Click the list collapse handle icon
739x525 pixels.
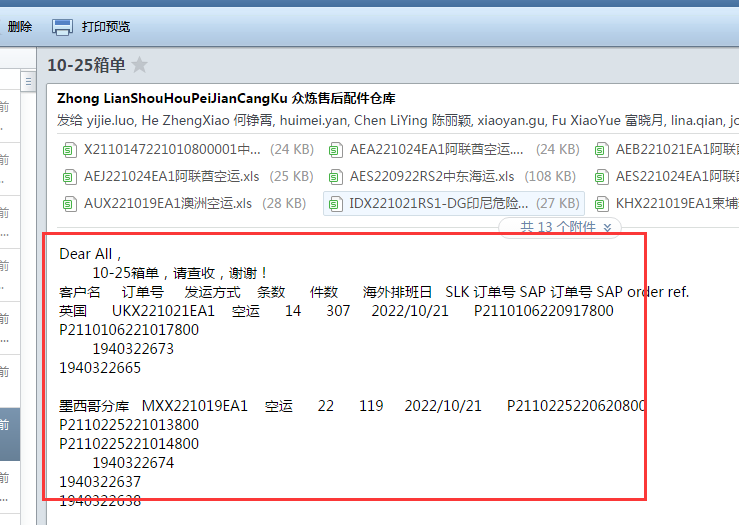tap(28, 82)
